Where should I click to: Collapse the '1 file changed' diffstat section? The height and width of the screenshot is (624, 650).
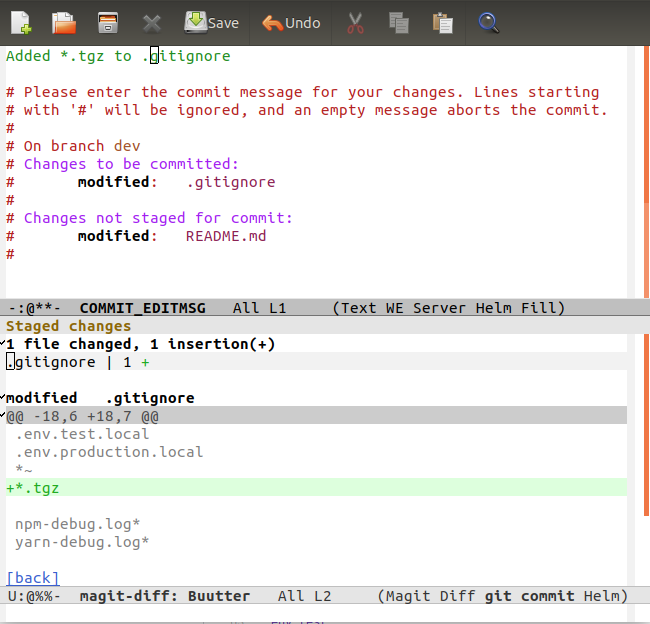point(4,344)
